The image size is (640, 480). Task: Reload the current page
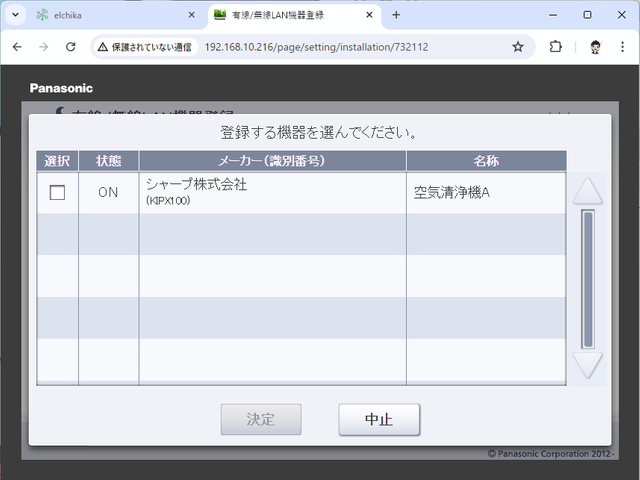(x=70, y=47)
